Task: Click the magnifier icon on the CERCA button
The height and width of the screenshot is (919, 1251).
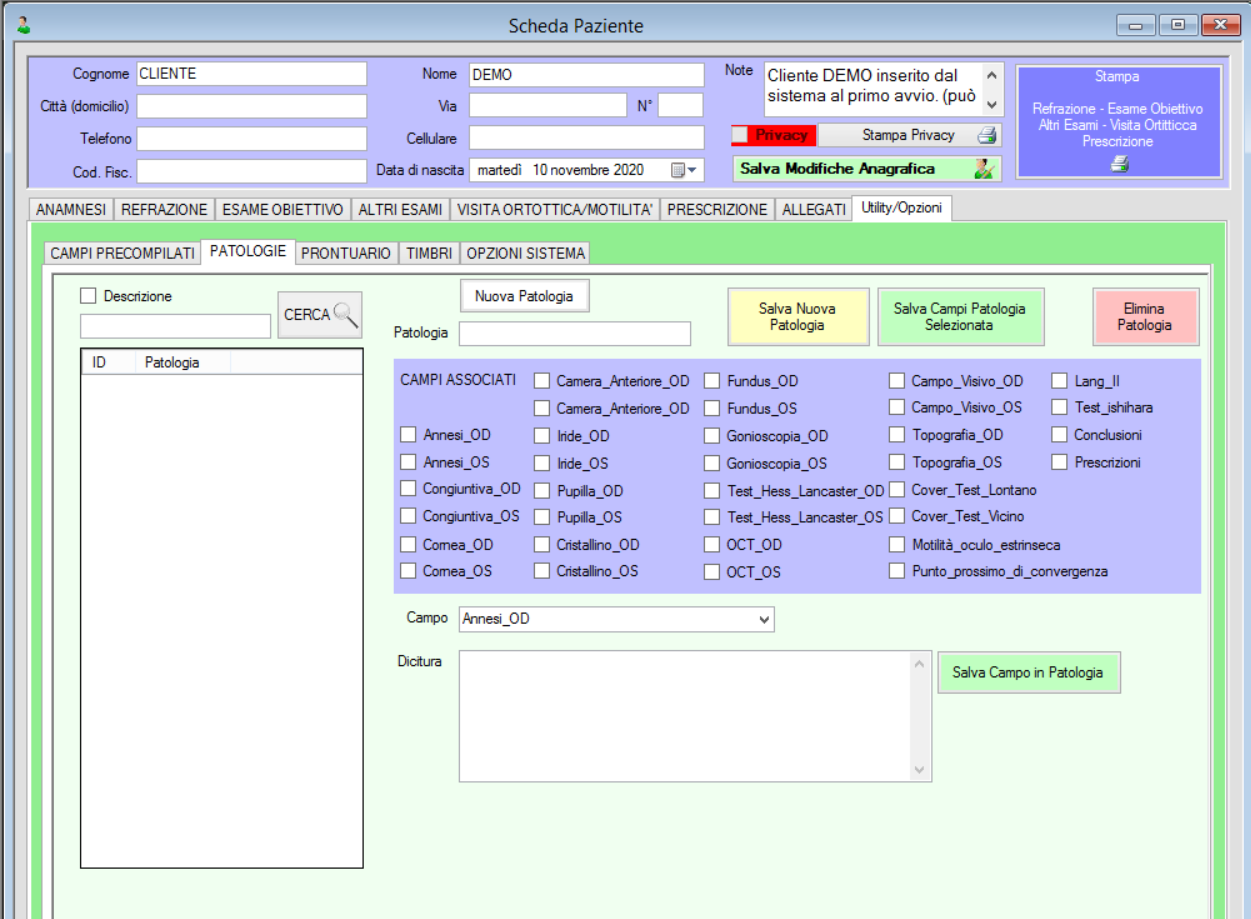Action: pos(346,315)
